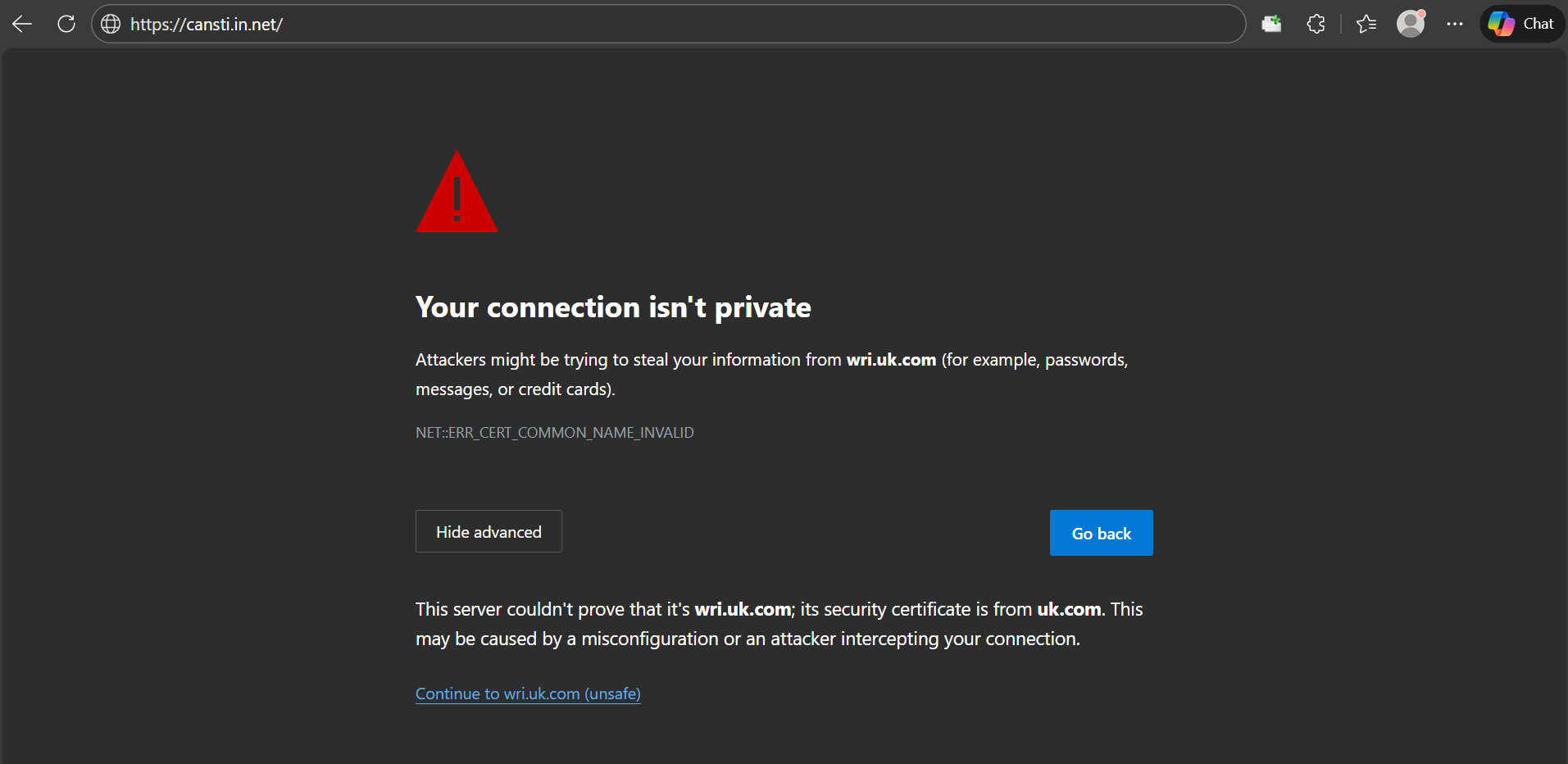Open the Extensions puzzle-piece menu

(x=1316, y=24)
